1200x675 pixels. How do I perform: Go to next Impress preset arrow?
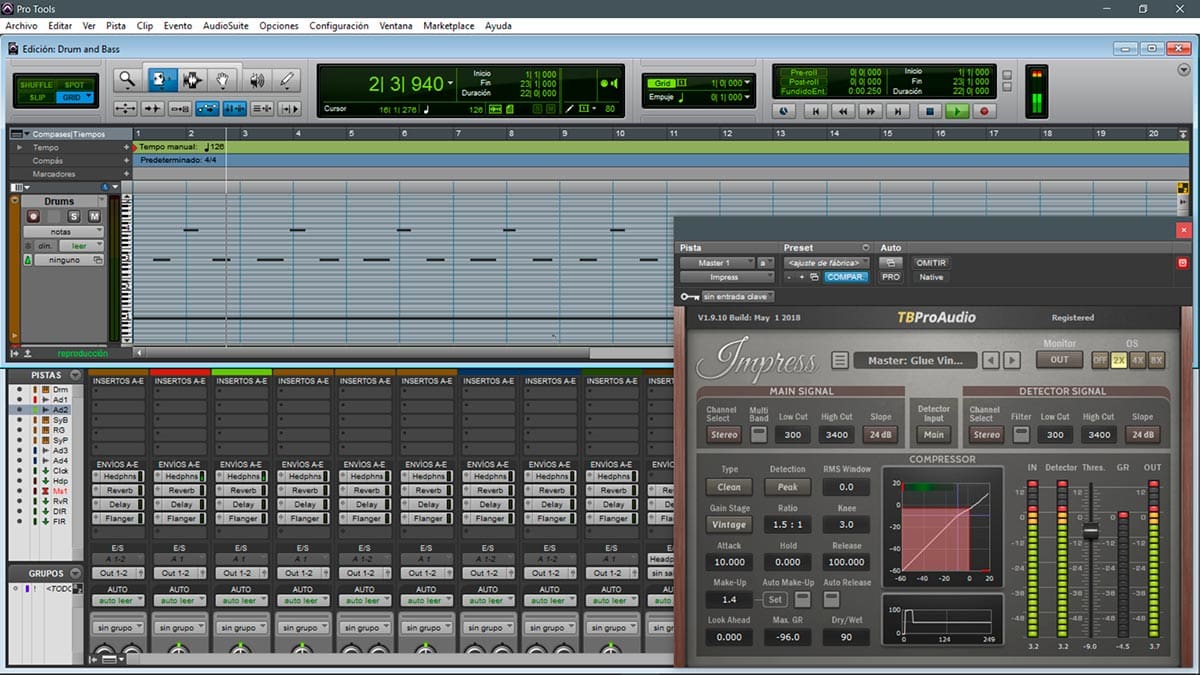pyautogui.click(x=1012, y=360)
